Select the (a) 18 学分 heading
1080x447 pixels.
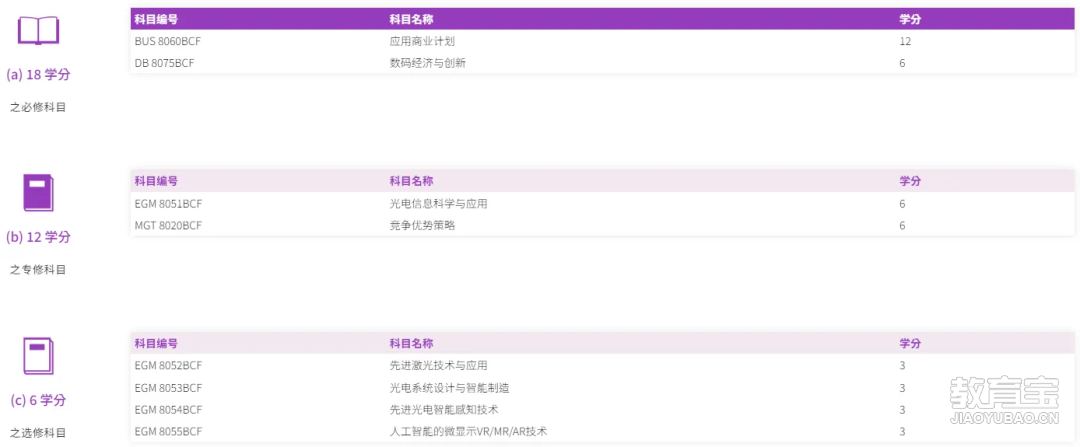[38, 75]
